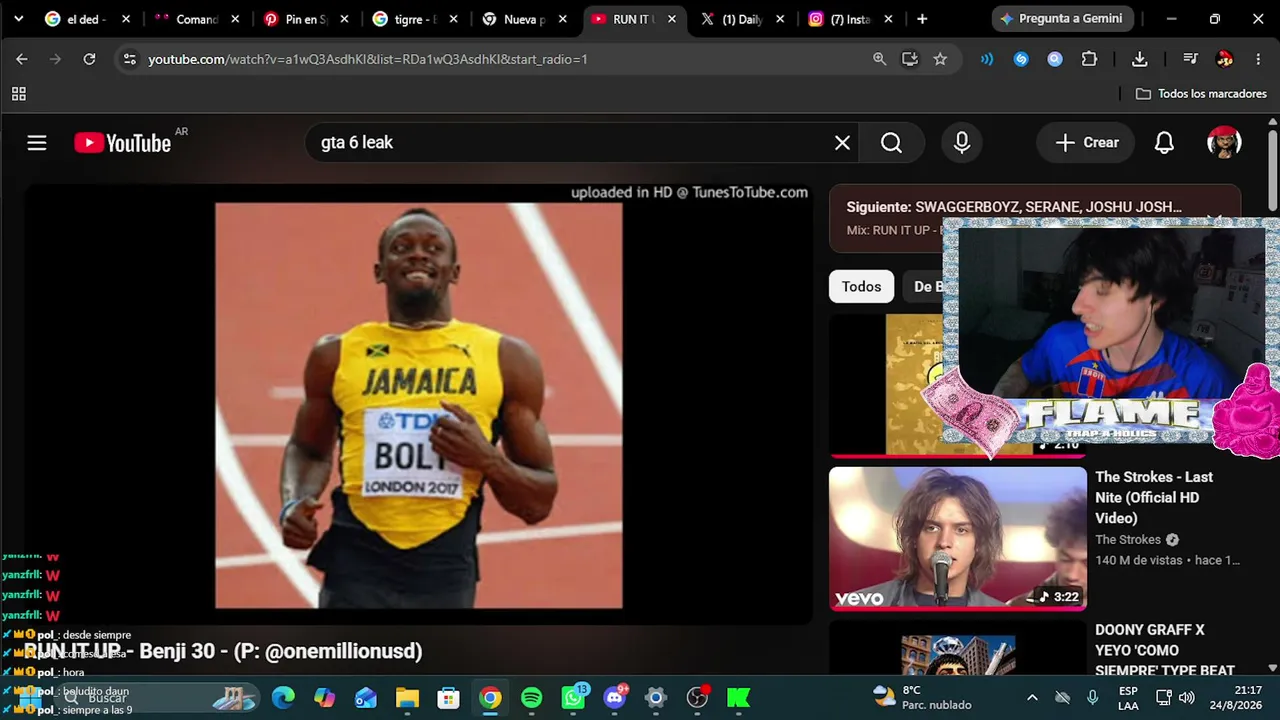Open The Strokes Last Nite thumbnail

coord(958,538)
